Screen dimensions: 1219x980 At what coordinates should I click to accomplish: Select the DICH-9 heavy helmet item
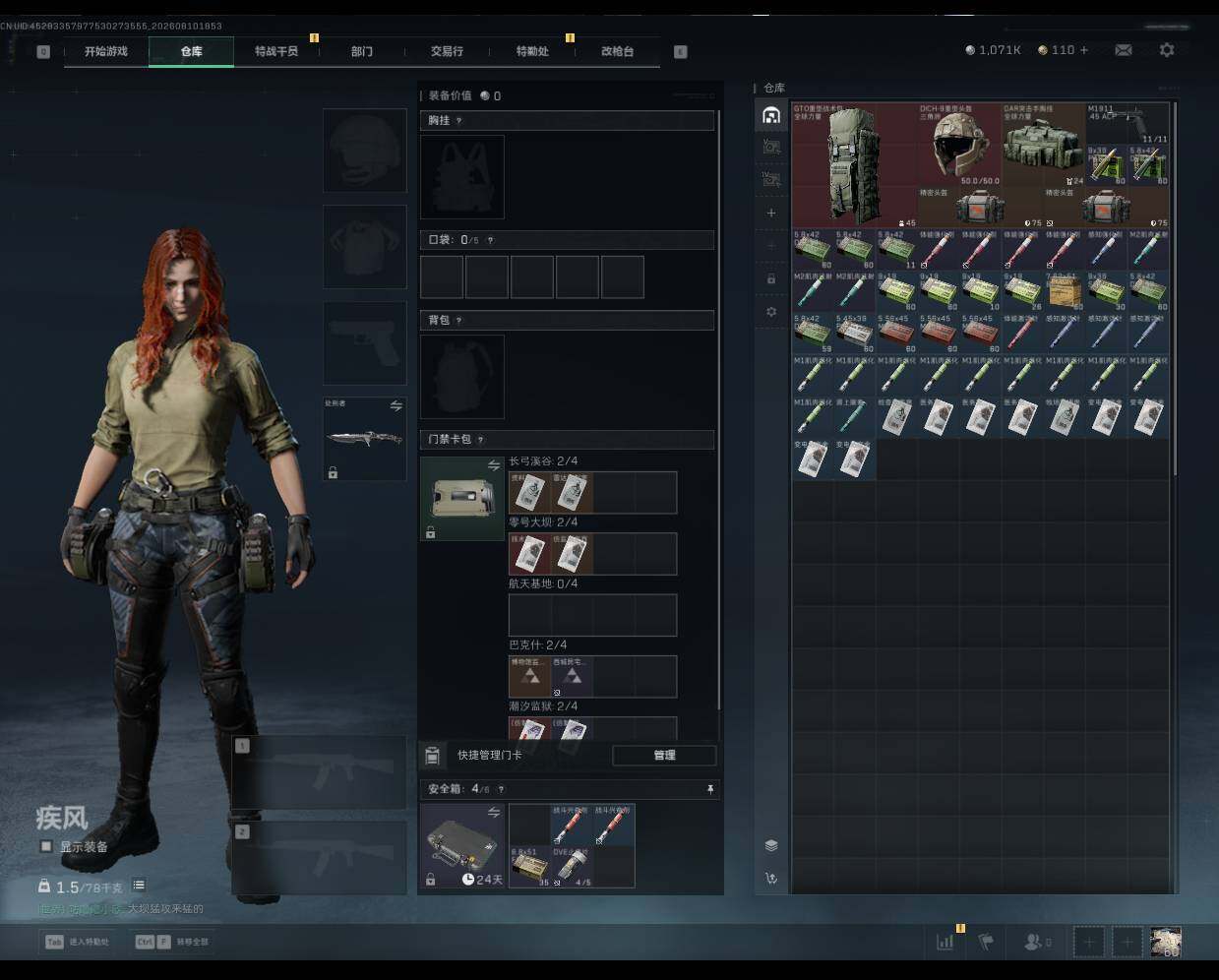coord(959,145)
